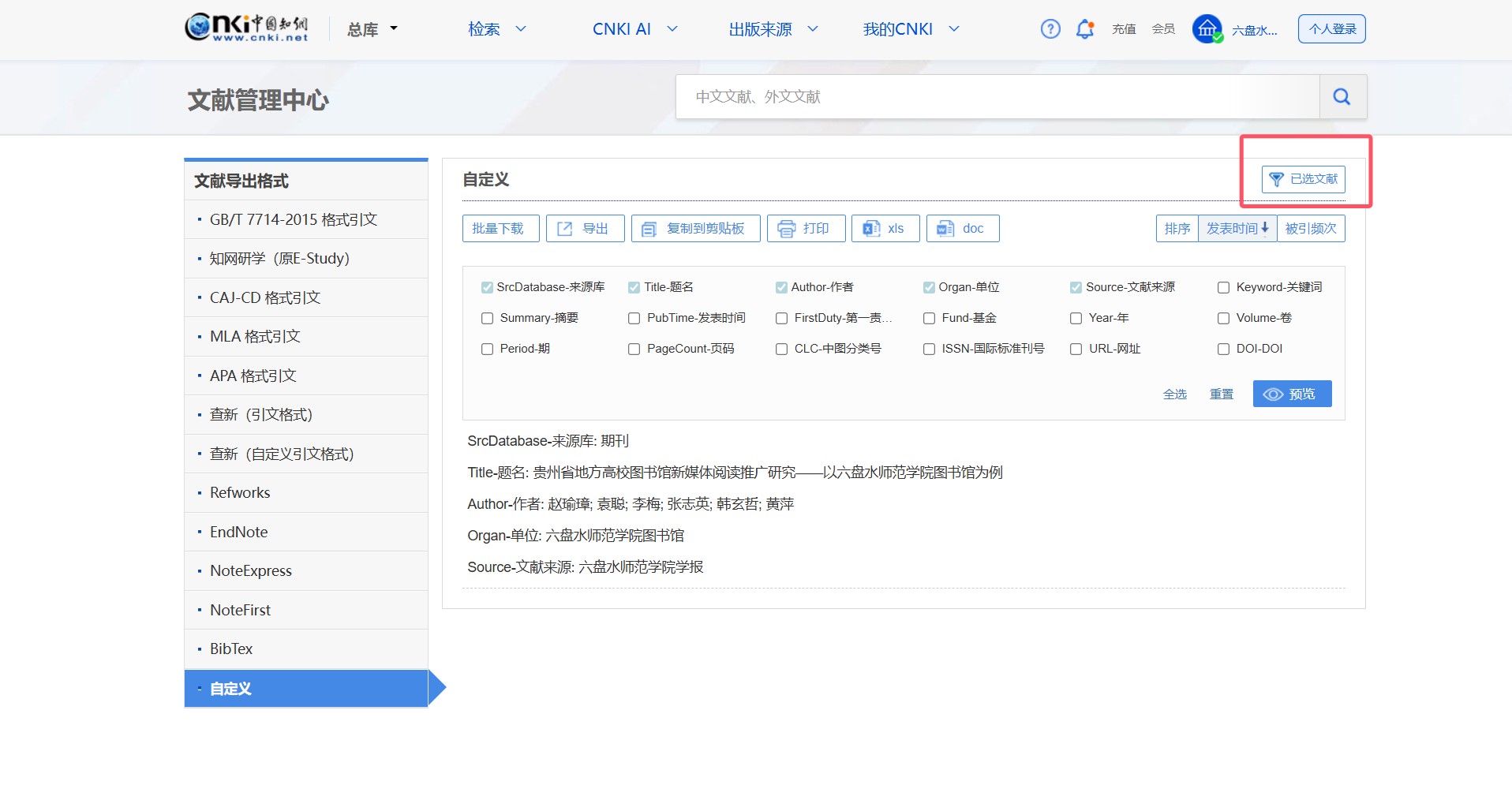The width and height of the screenshot is (1512, 785).
Task: Enable the Keyword-关键词 checkbox
Action: (1223, 288)
